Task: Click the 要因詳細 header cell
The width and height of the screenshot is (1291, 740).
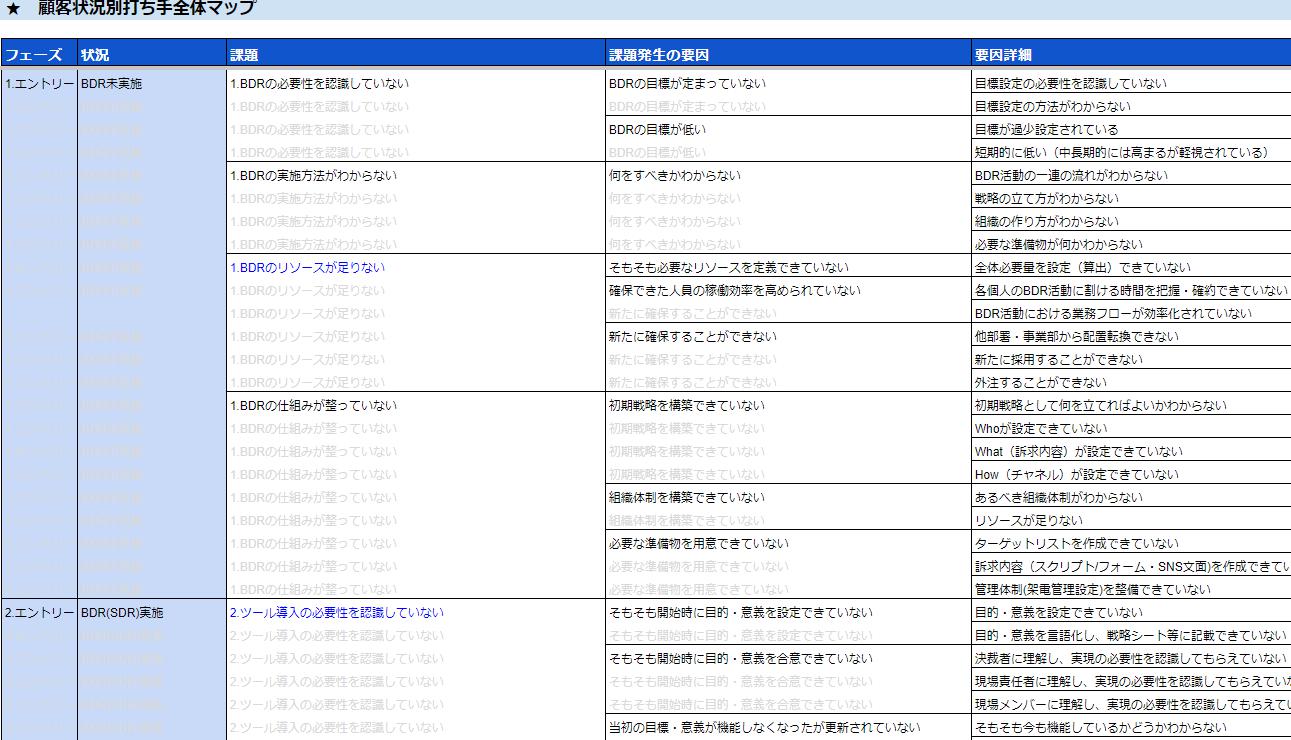Action: [1131, 55]
